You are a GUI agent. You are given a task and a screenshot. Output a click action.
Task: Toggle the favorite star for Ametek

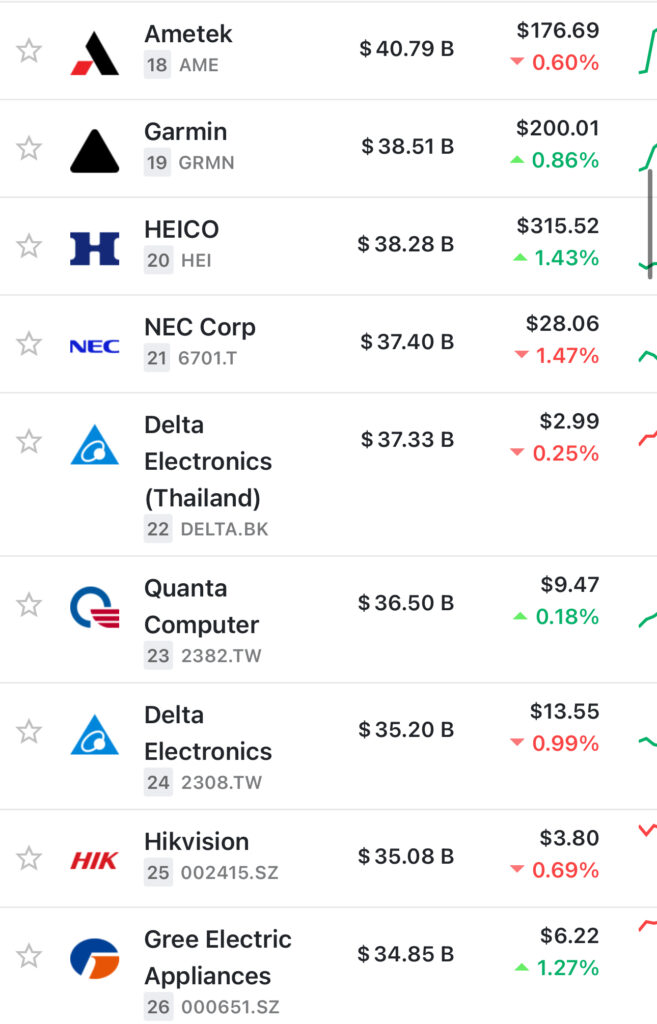pyautogui.click(x=29, y=51)
